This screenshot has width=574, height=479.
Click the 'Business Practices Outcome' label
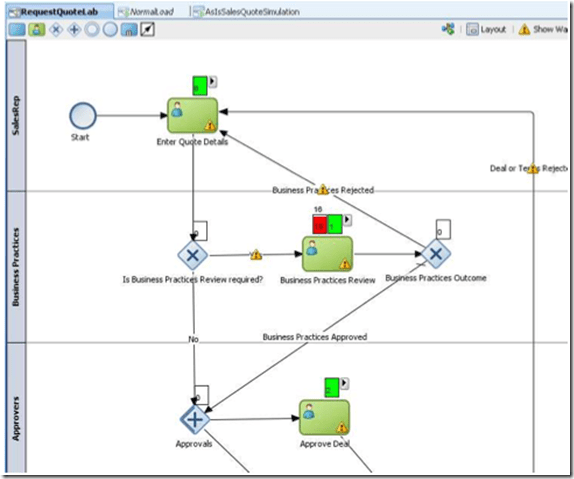pos(436,278)
